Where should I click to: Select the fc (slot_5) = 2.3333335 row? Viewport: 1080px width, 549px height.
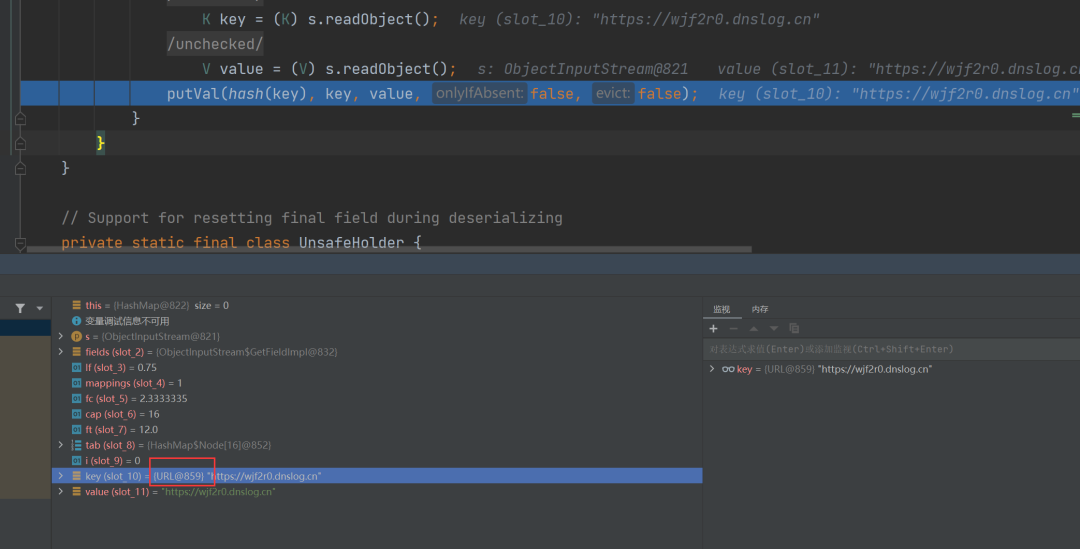pyautogui.click(x=377, y=398)
